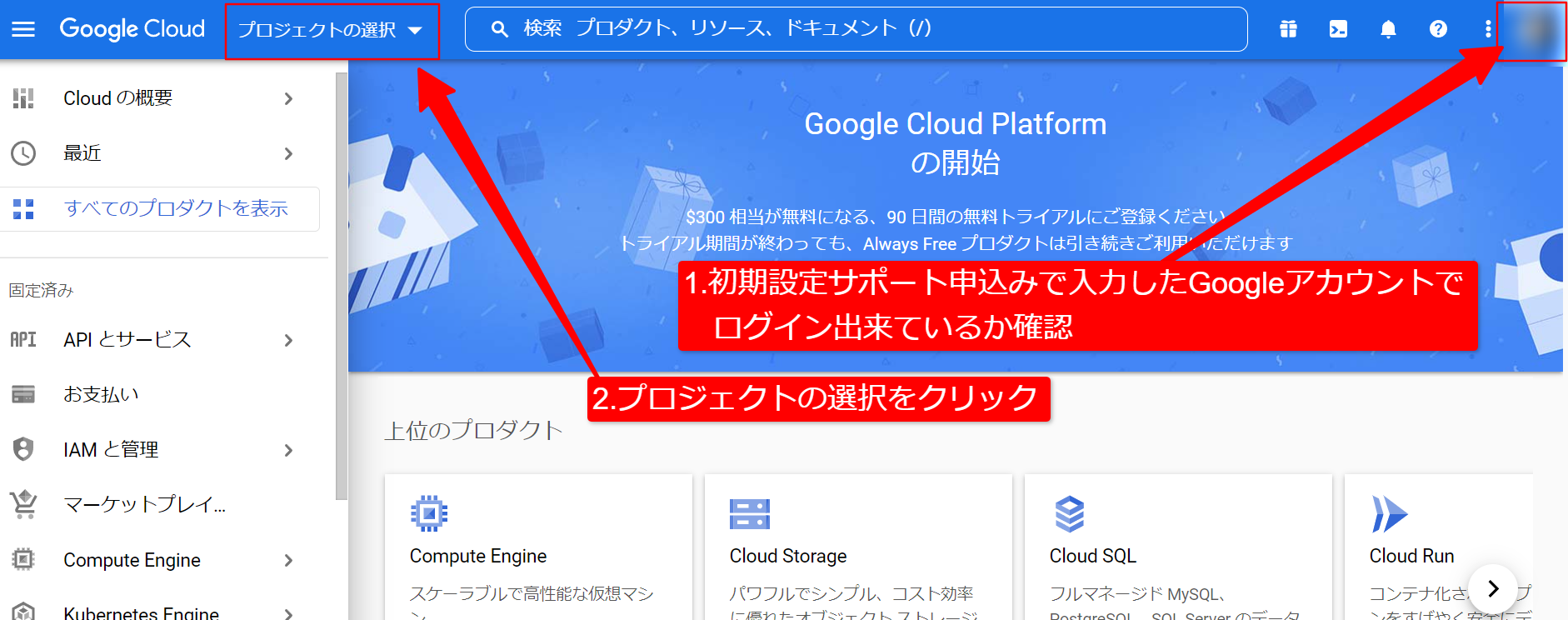
Task: Expand the Cloud の概要 submenu chevron
Action: (288, 98)
